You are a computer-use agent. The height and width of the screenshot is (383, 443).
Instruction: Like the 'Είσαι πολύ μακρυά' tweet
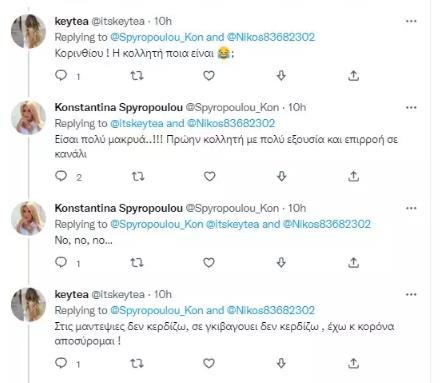209,176
